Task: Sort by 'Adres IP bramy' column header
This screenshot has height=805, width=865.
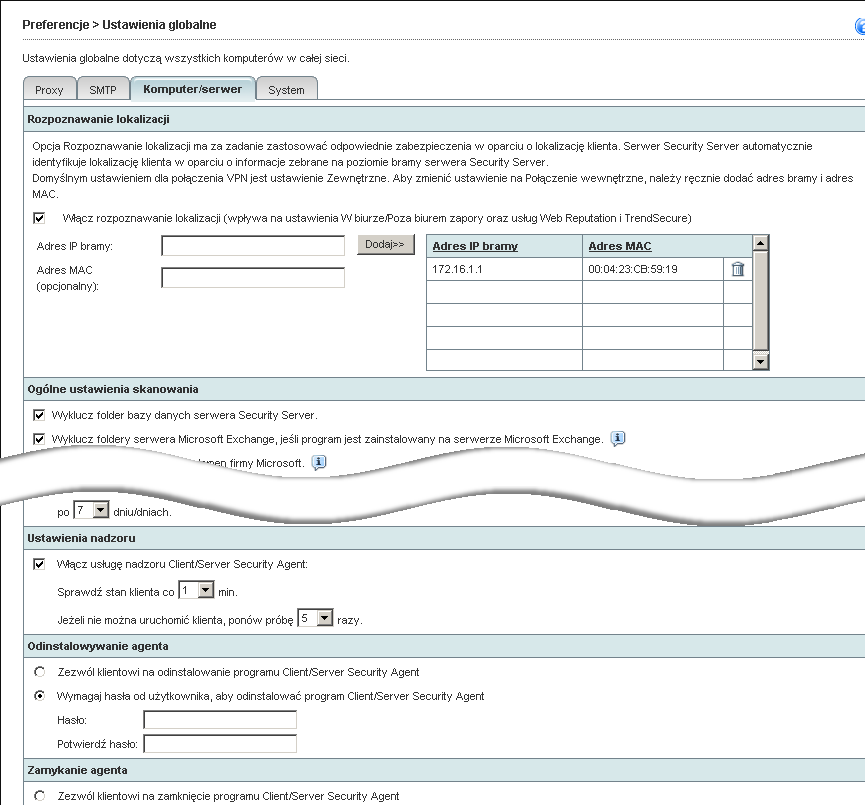Action: click(x=475, y=246)
